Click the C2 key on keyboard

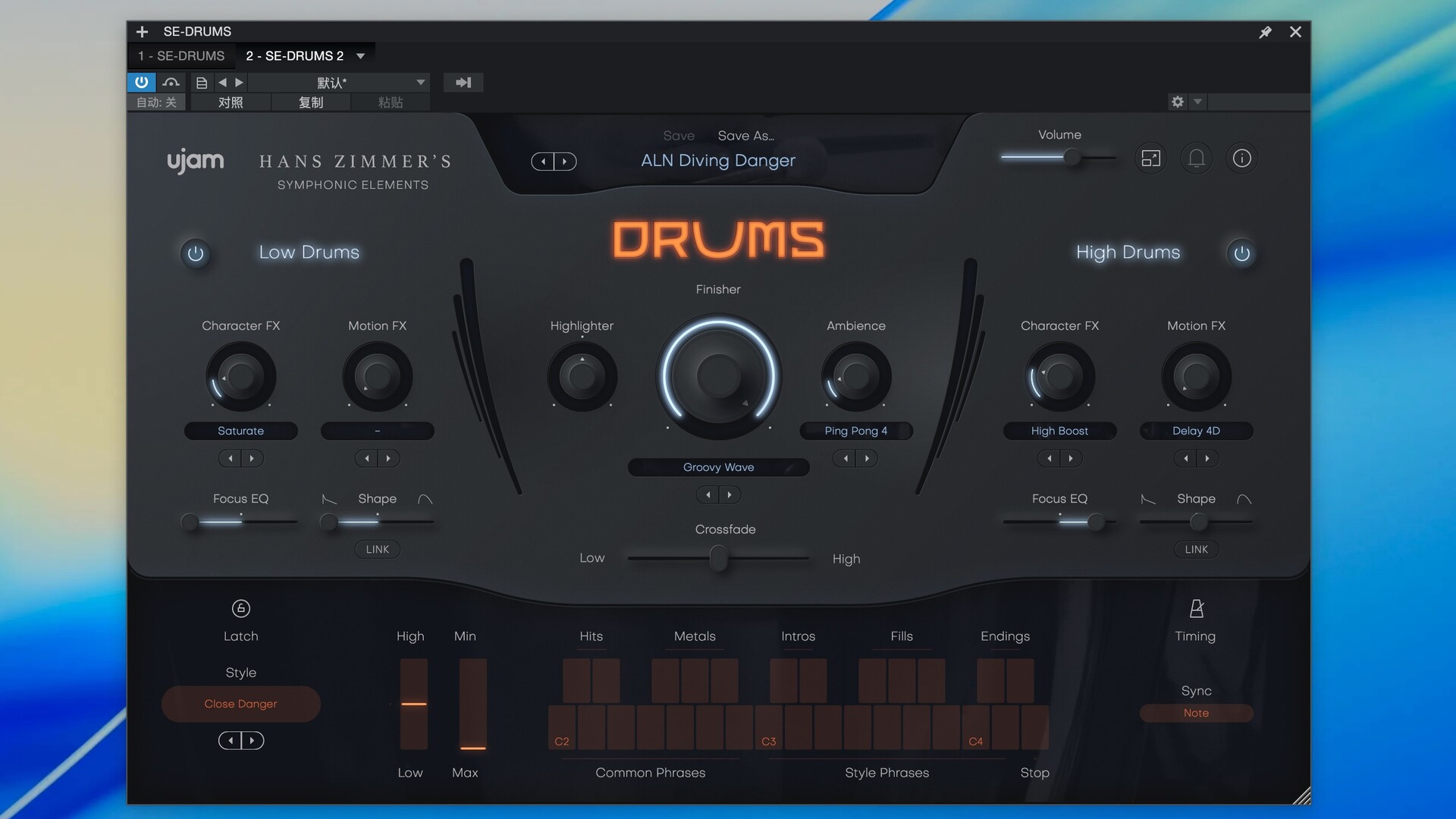coord(562,726)
